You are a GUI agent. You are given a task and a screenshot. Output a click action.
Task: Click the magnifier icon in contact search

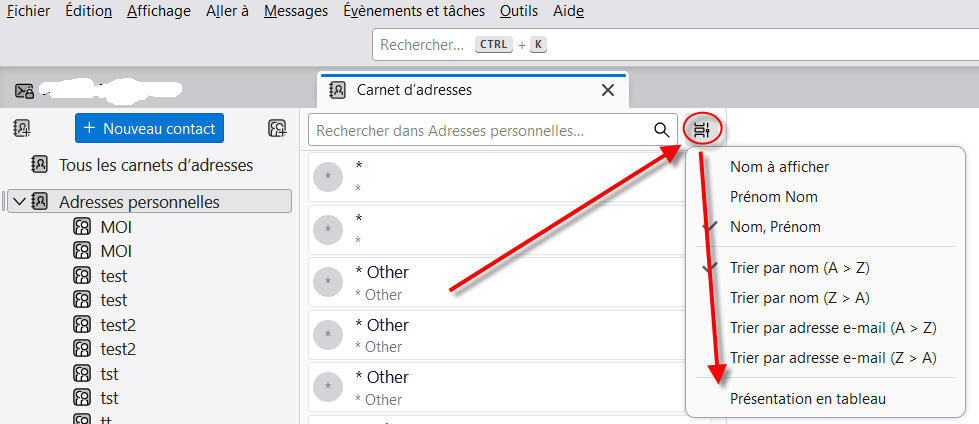point(661,129)
